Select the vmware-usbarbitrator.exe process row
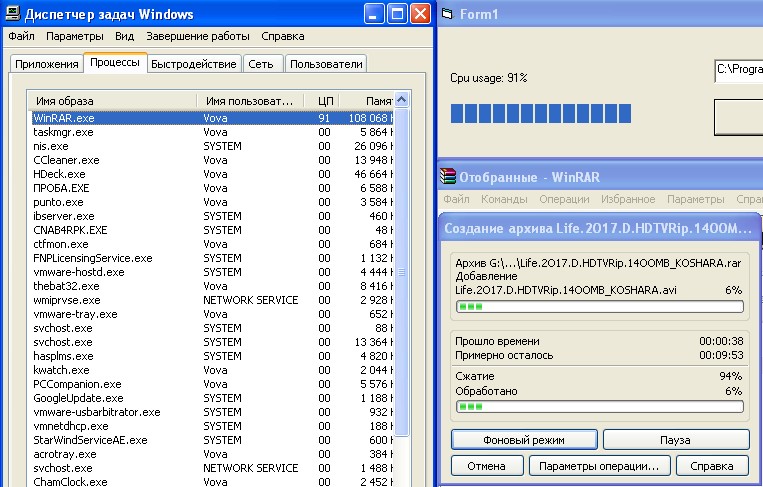This screenshot has height=487, width=763. click(212, 412)
